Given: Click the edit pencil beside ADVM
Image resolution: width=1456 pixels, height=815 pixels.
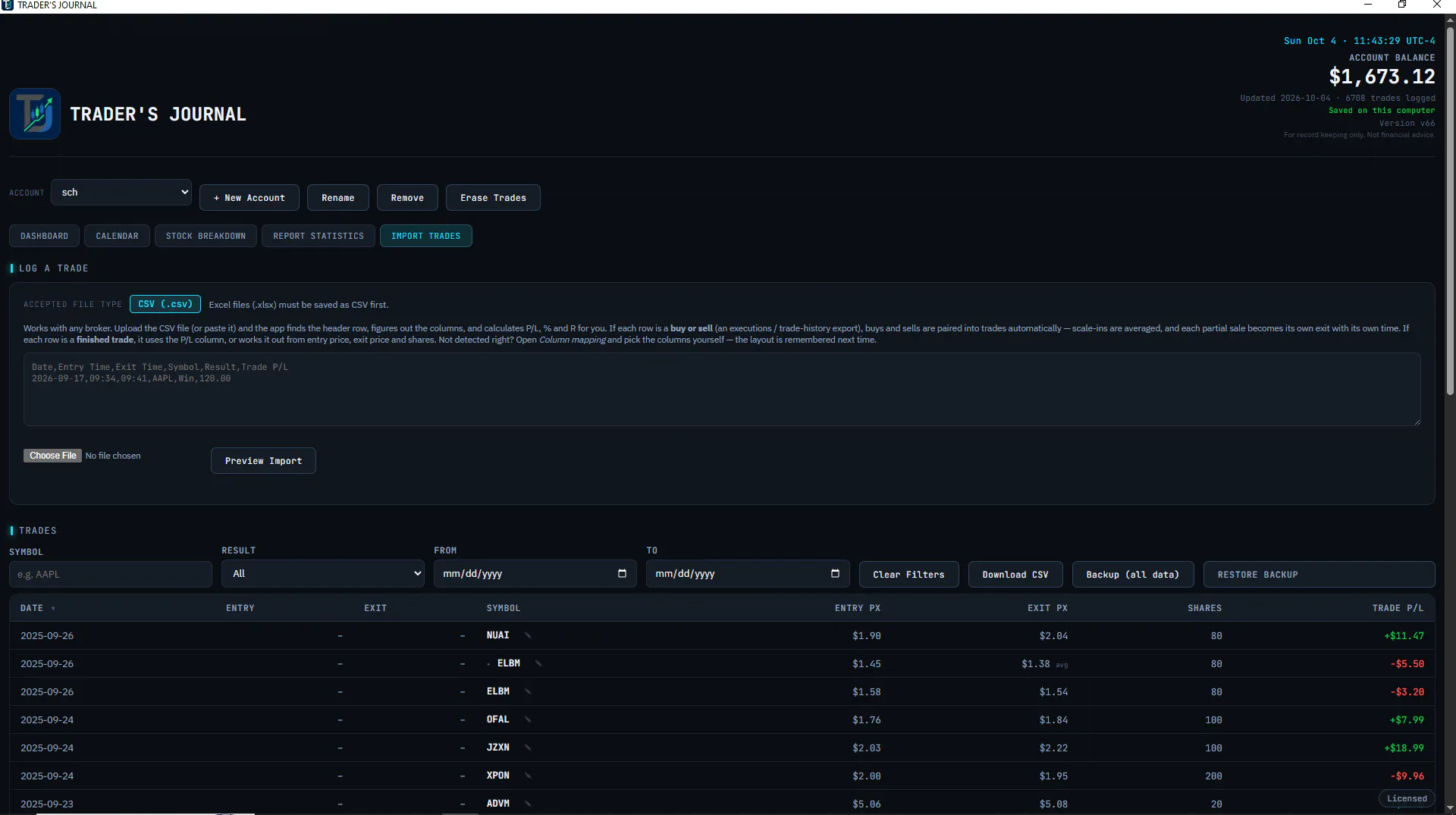Looking at the screenshot, I should point(528,804).
